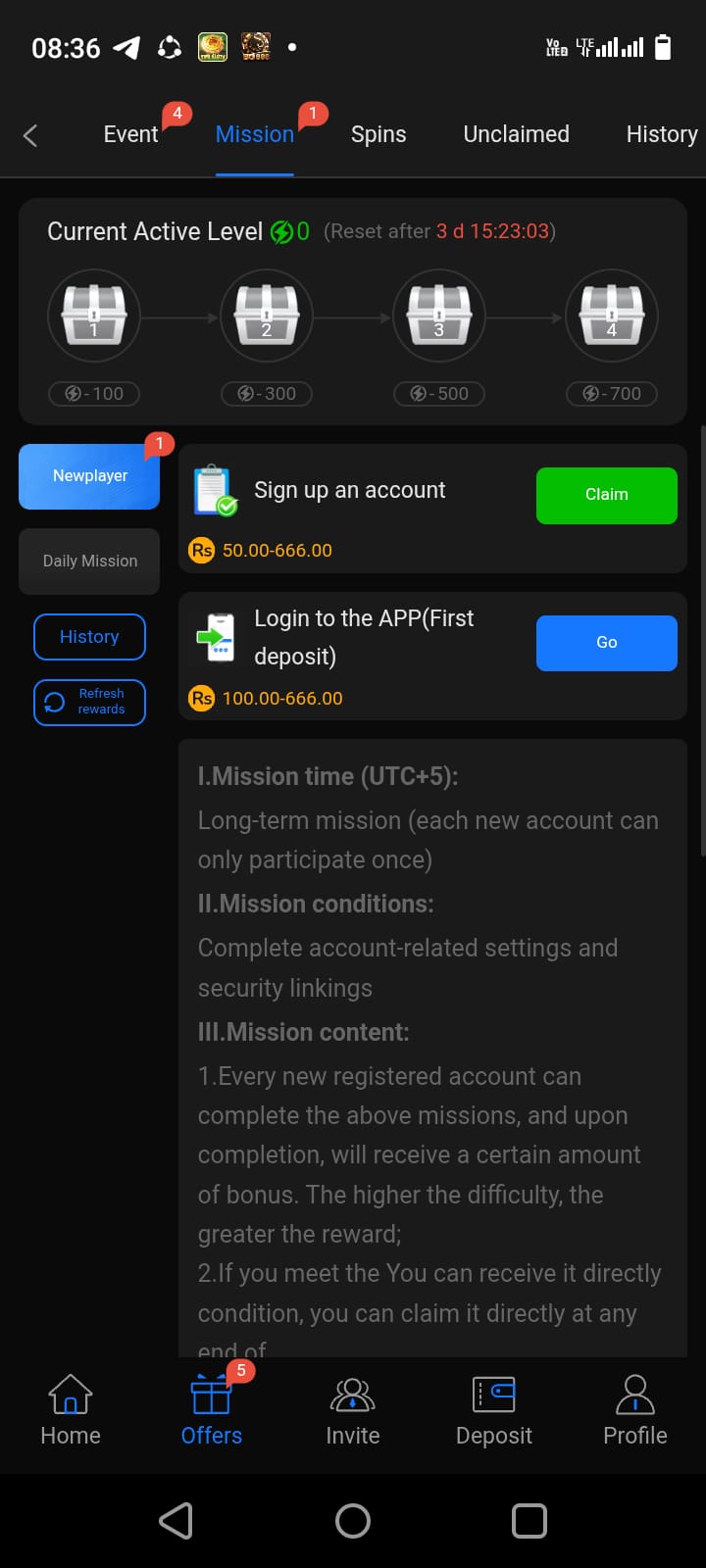Open the Invite people icon

(x=353, y=1396)
